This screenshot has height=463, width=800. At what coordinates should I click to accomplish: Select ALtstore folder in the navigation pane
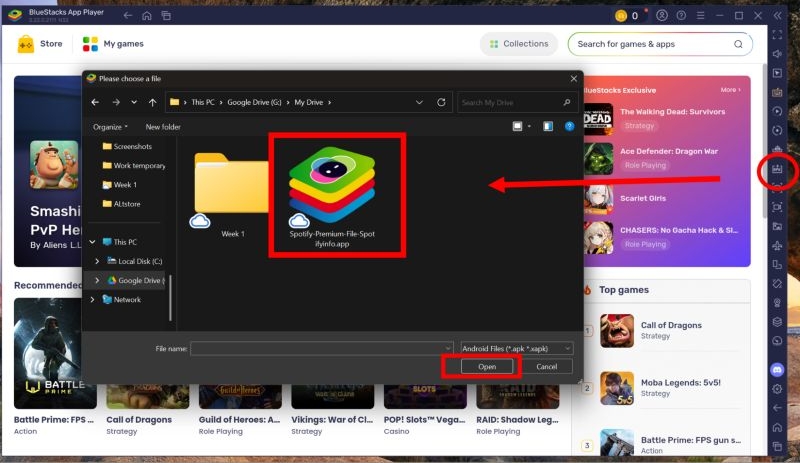pyautogui.click(x=121, y=204)
